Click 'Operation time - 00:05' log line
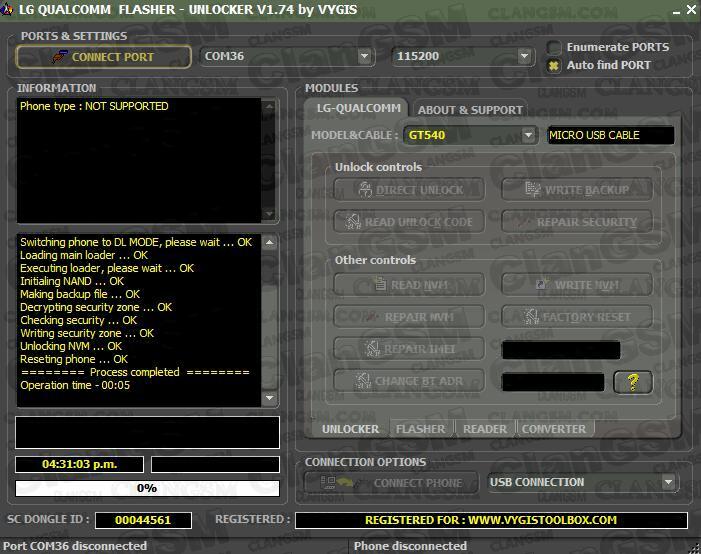 click(75, 385)
